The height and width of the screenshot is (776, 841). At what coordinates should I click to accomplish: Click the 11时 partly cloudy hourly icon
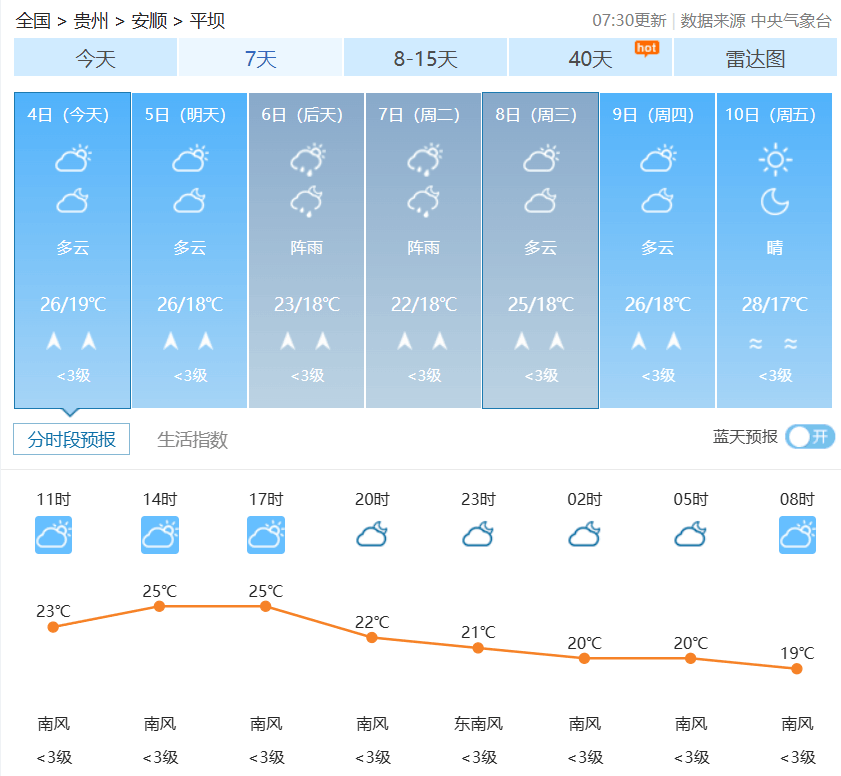pos(53,535)
